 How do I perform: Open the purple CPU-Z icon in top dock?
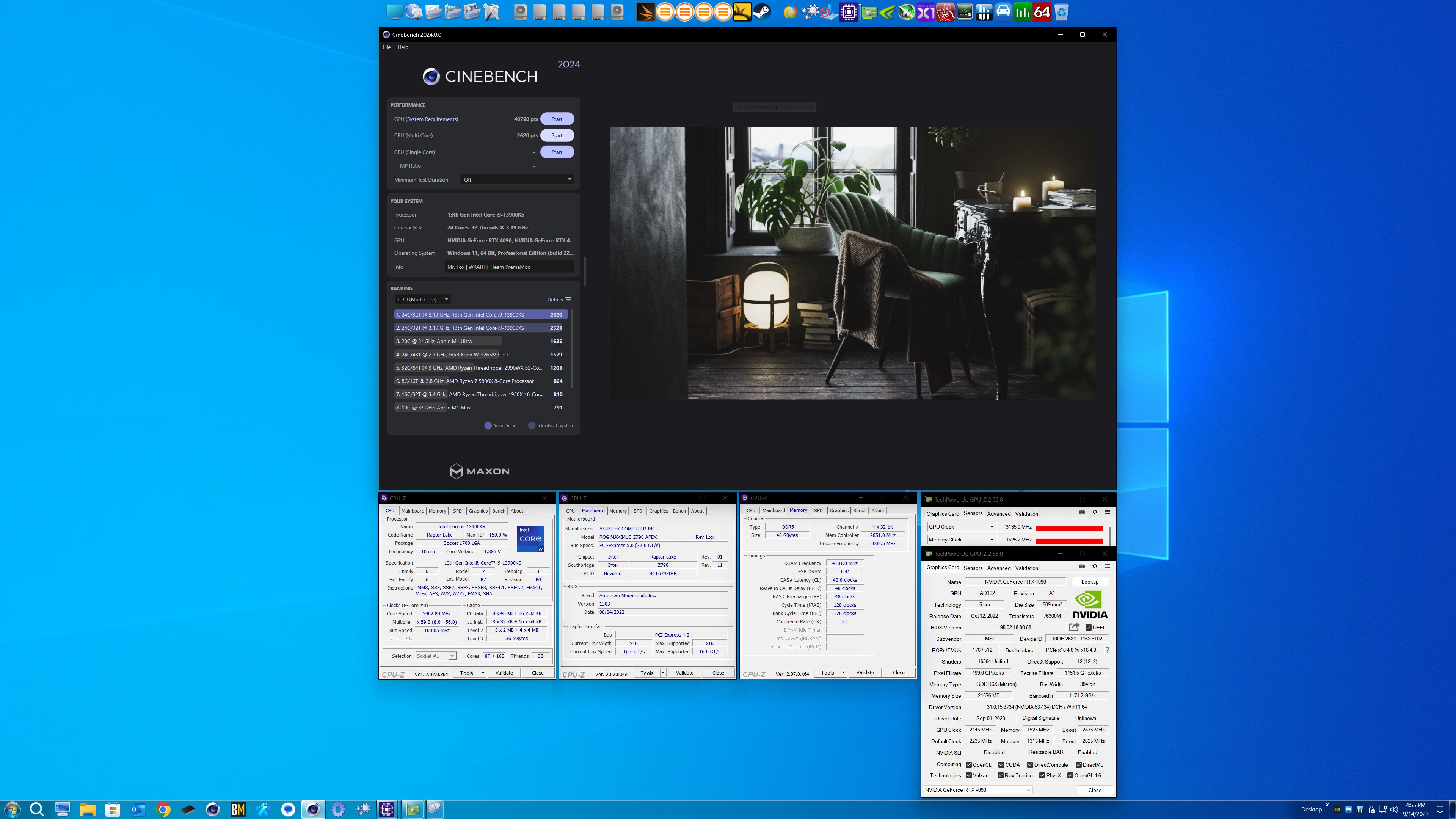[849, 12]
